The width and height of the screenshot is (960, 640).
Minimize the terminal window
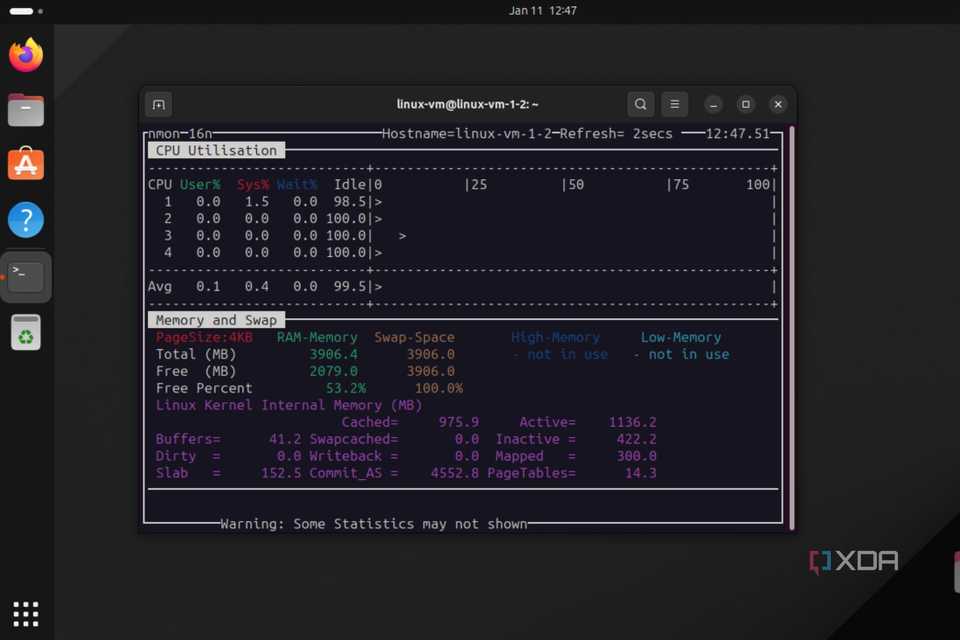[713, 104]
